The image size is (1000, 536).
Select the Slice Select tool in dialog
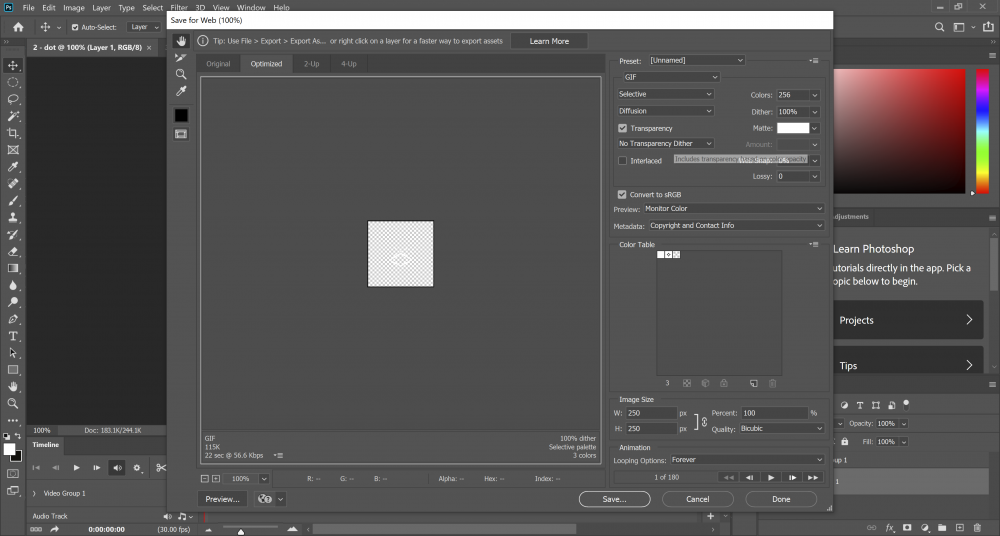coord(181,58)
